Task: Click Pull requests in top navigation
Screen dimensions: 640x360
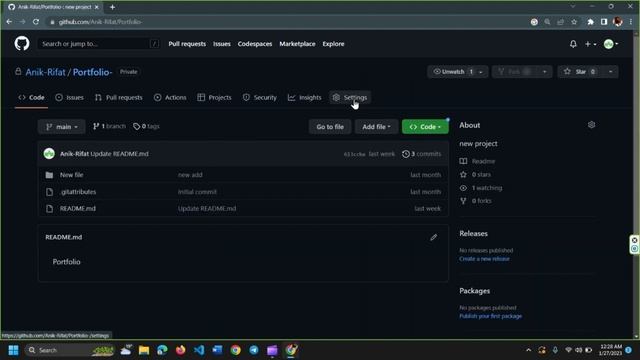Action: coord(187,44)
